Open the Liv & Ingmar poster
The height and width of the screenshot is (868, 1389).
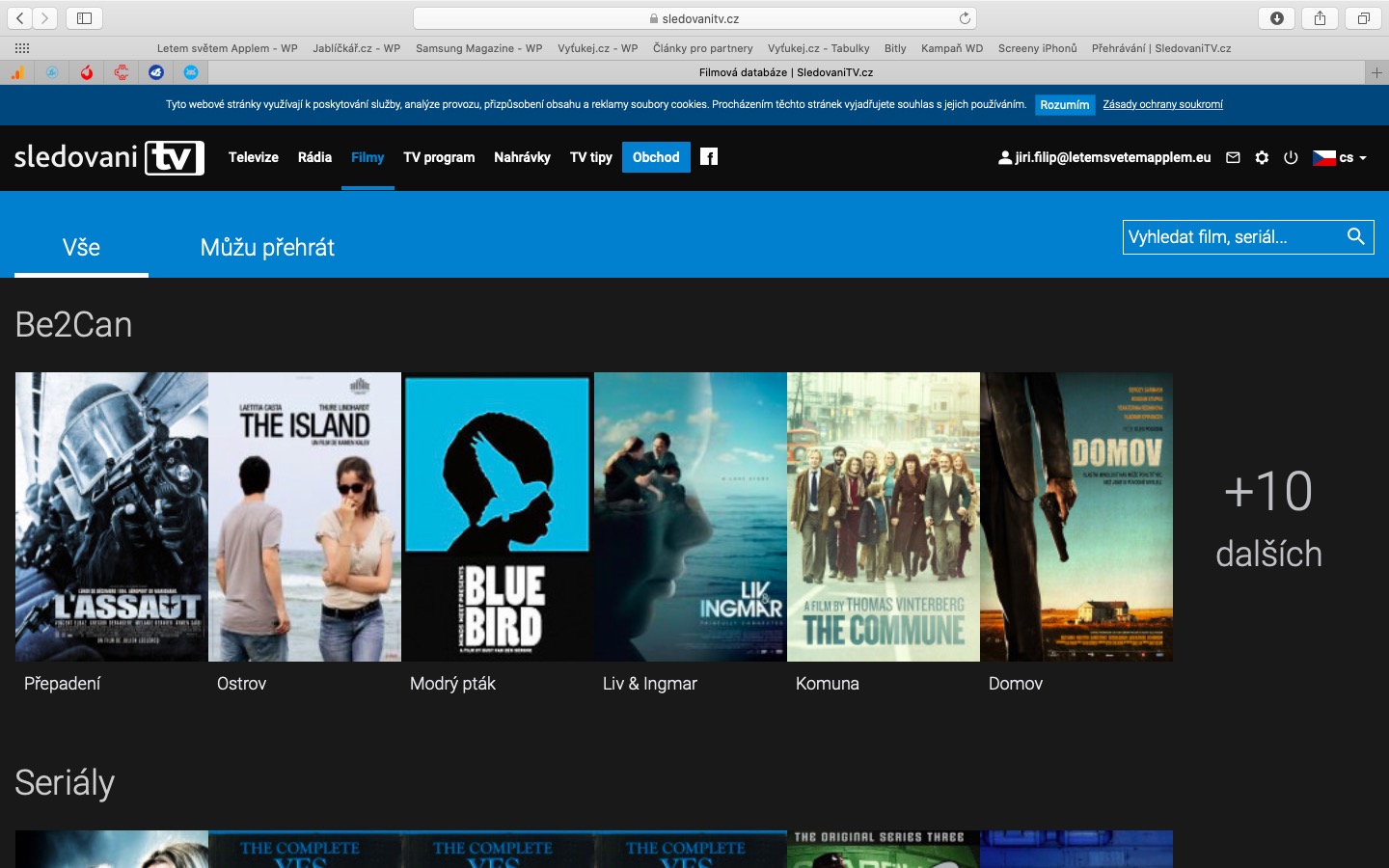[x=691, y=517]
